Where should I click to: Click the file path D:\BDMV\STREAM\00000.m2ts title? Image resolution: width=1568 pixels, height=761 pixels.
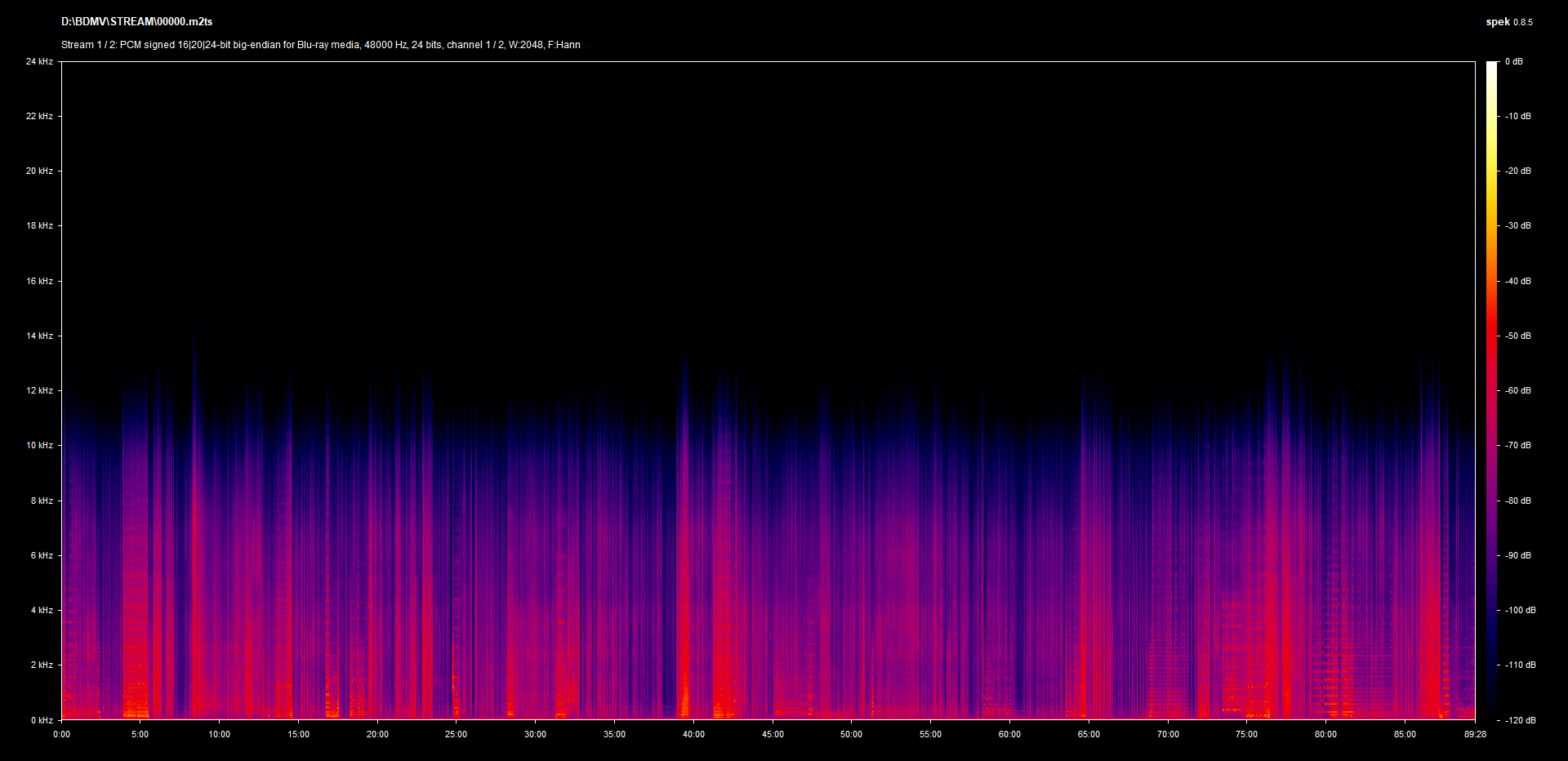pyautogui.click(x=136, y=22)
